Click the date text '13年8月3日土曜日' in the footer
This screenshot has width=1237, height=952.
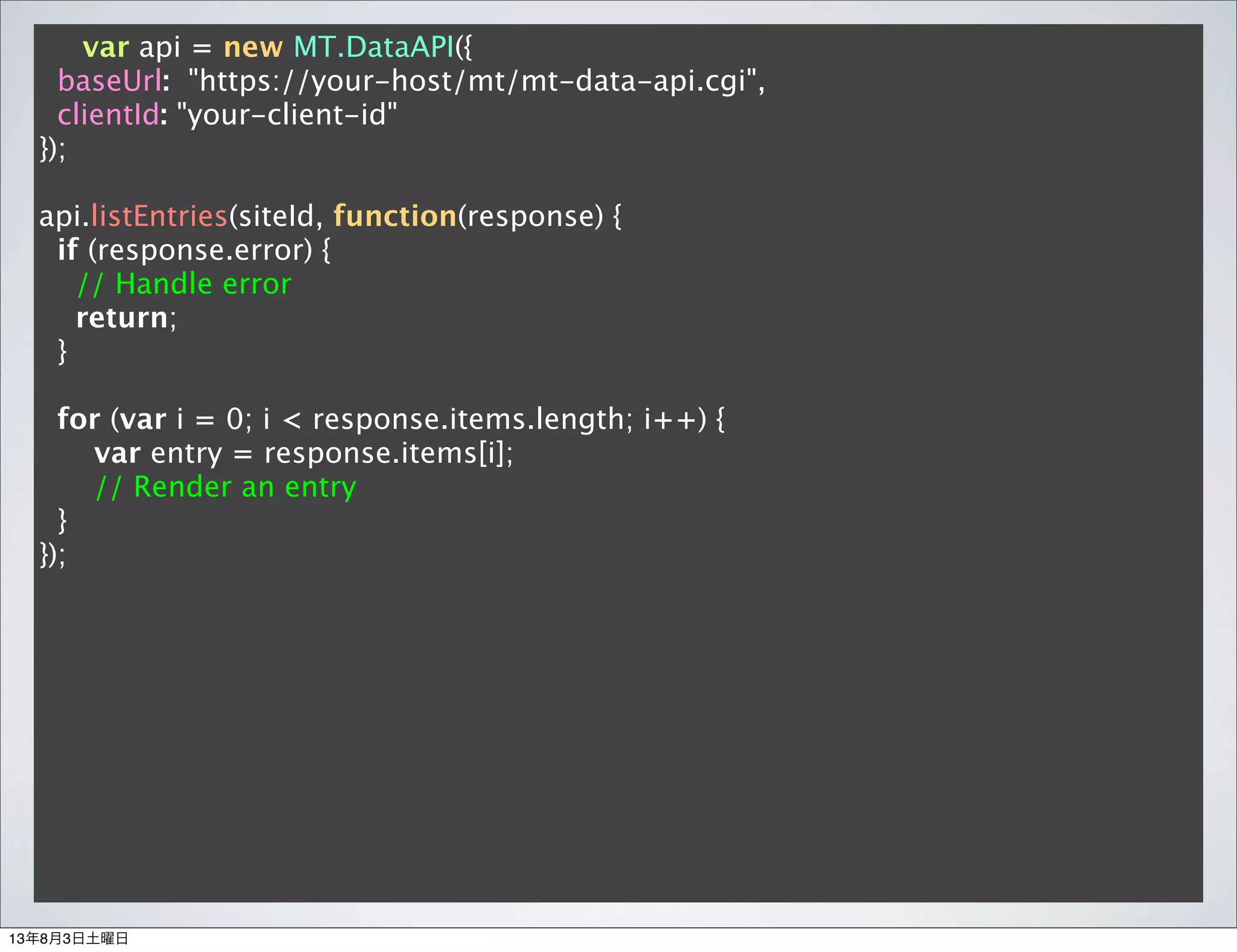(x=68, y=938)
